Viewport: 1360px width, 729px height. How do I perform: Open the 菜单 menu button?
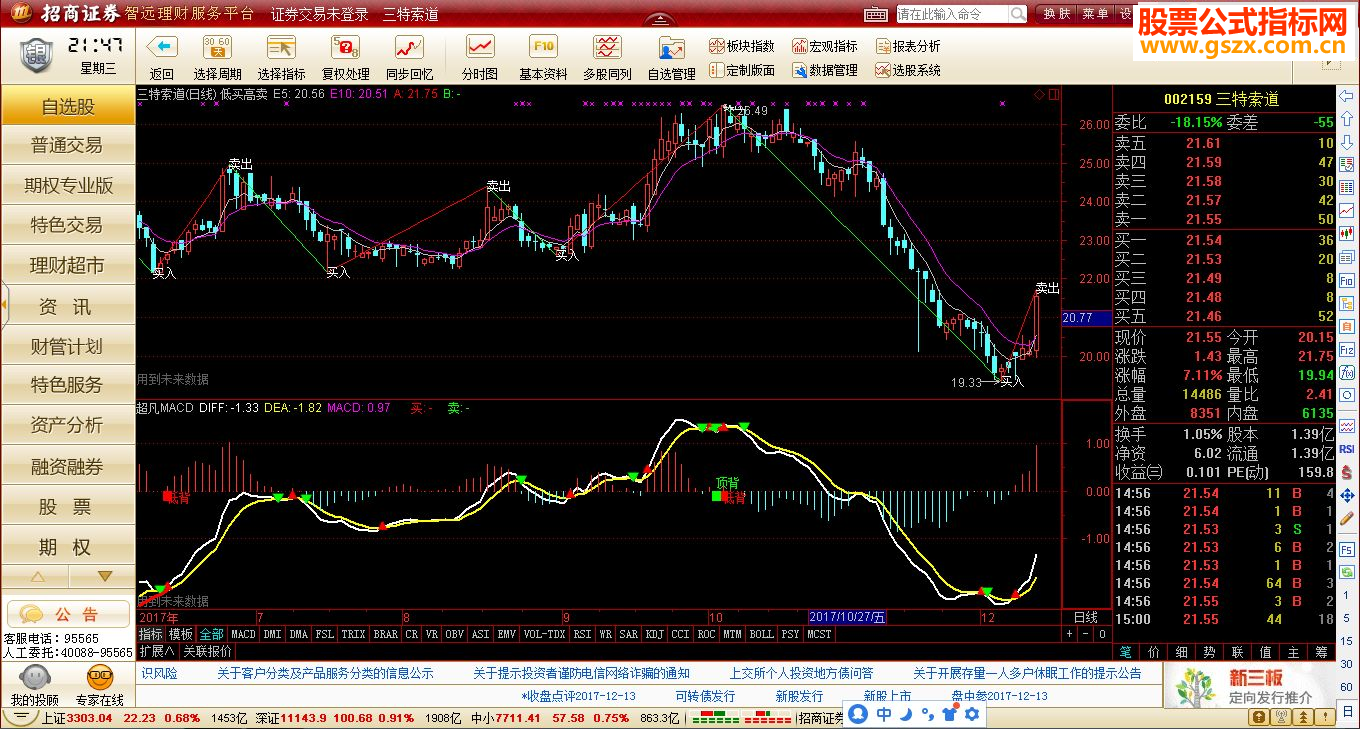(1094, 14)
